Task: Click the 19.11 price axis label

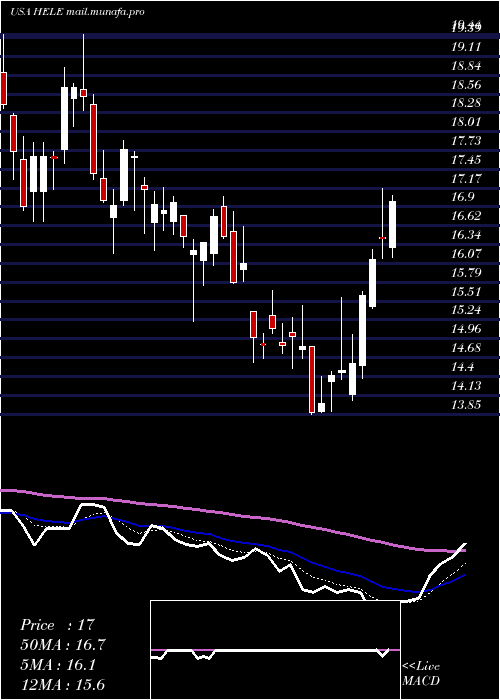Action: click(x=466, y=47)
